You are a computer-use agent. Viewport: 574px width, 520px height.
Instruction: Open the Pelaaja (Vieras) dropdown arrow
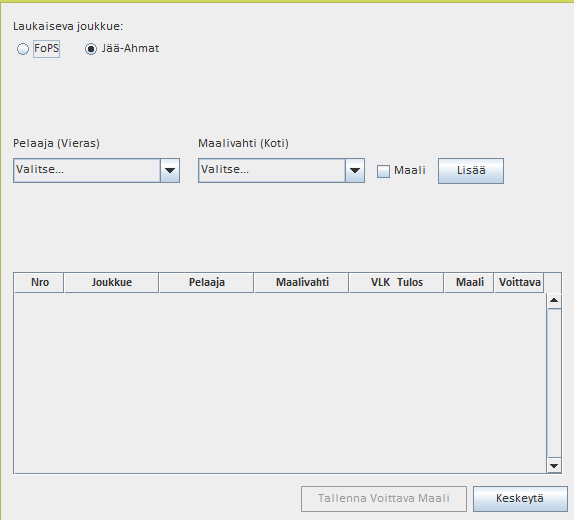170,170
